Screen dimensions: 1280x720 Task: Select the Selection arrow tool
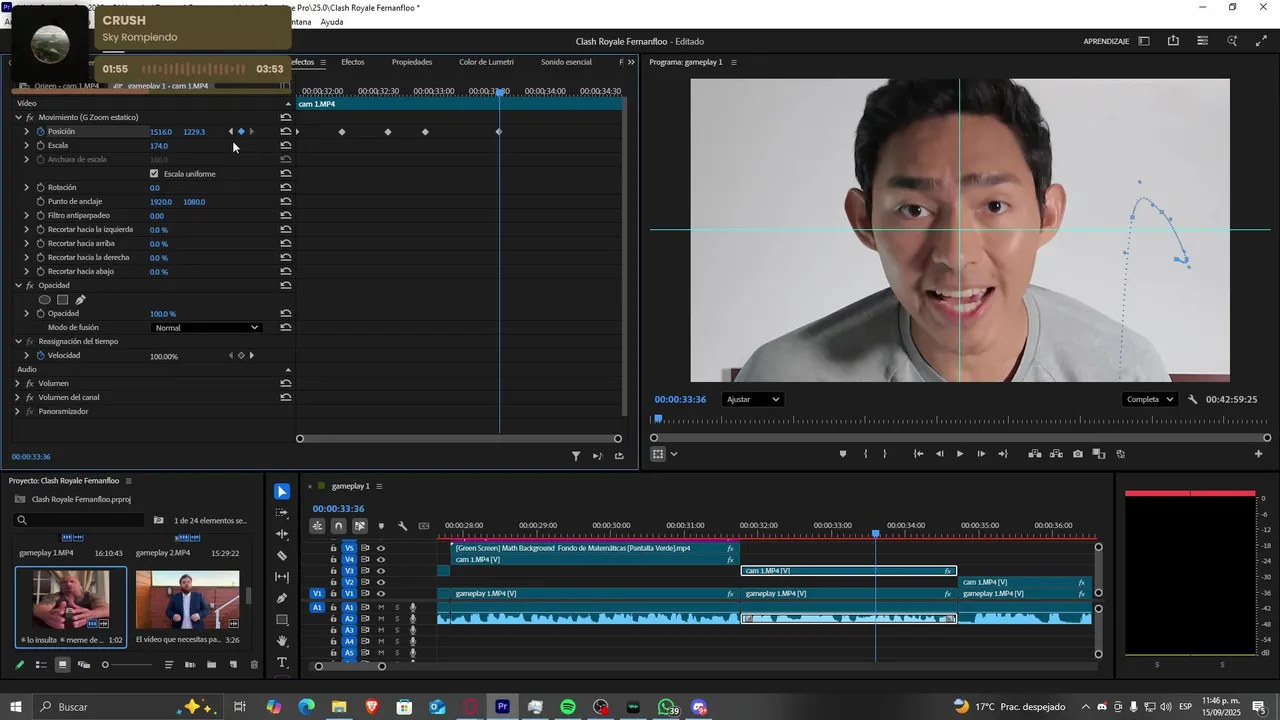click(282, 491)
